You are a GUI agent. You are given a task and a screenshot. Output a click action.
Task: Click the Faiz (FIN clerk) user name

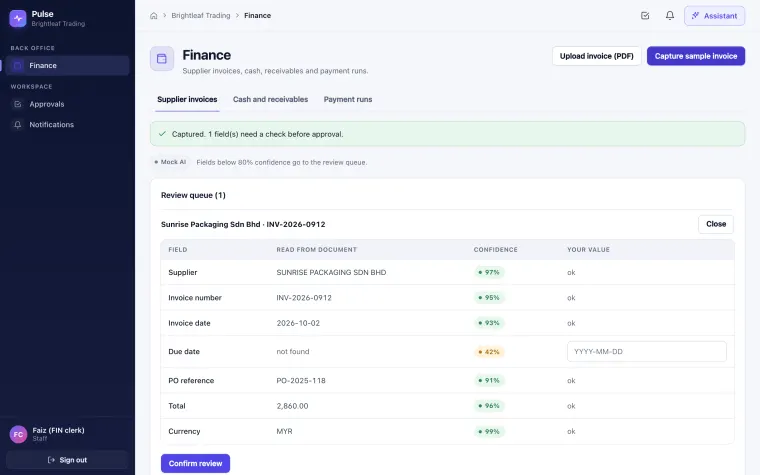(58, 430)
